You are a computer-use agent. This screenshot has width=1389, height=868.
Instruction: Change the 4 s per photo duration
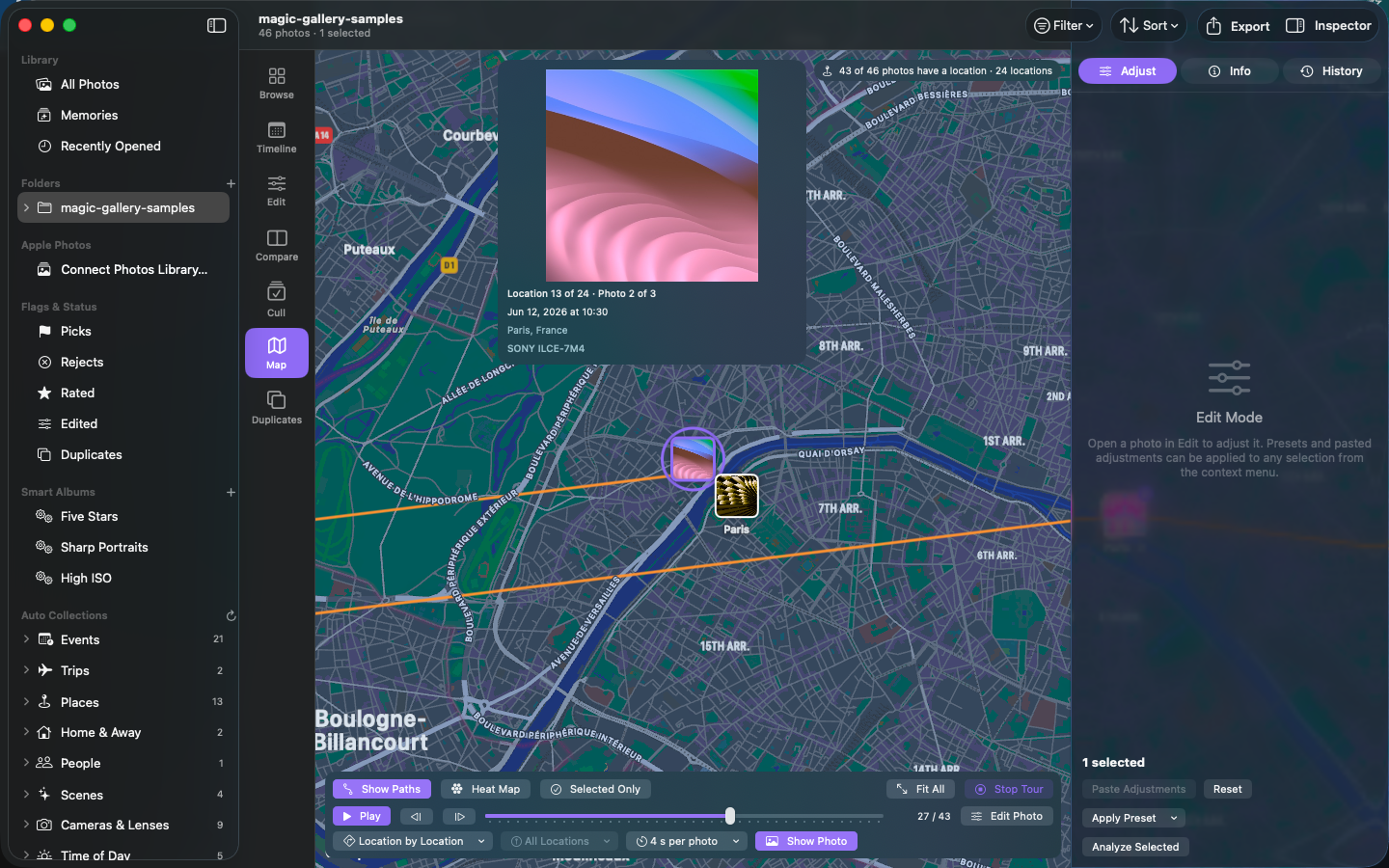(x=687, y=841)
